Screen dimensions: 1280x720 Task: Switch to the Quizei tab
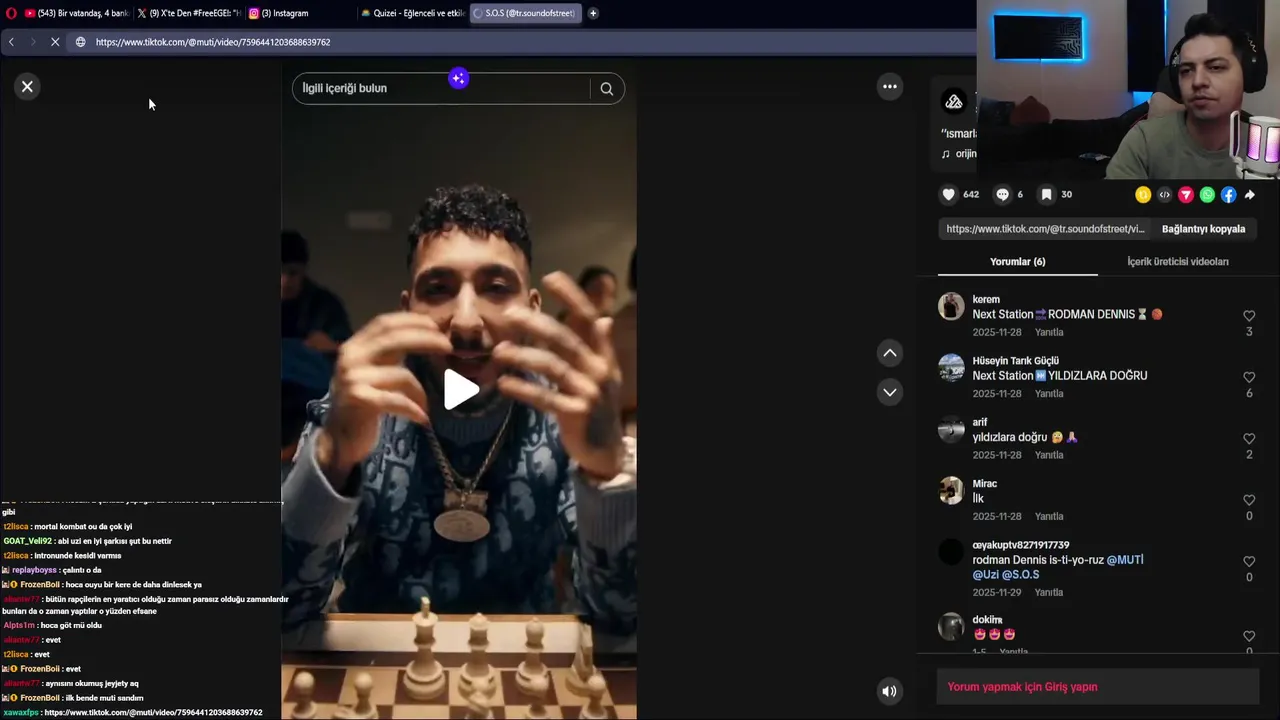(412, 13)
